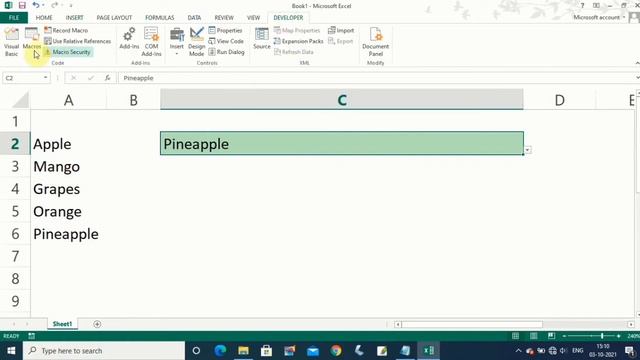Switch to the HOME tab
Screen dimensions: 640x360
click(44, 18)
